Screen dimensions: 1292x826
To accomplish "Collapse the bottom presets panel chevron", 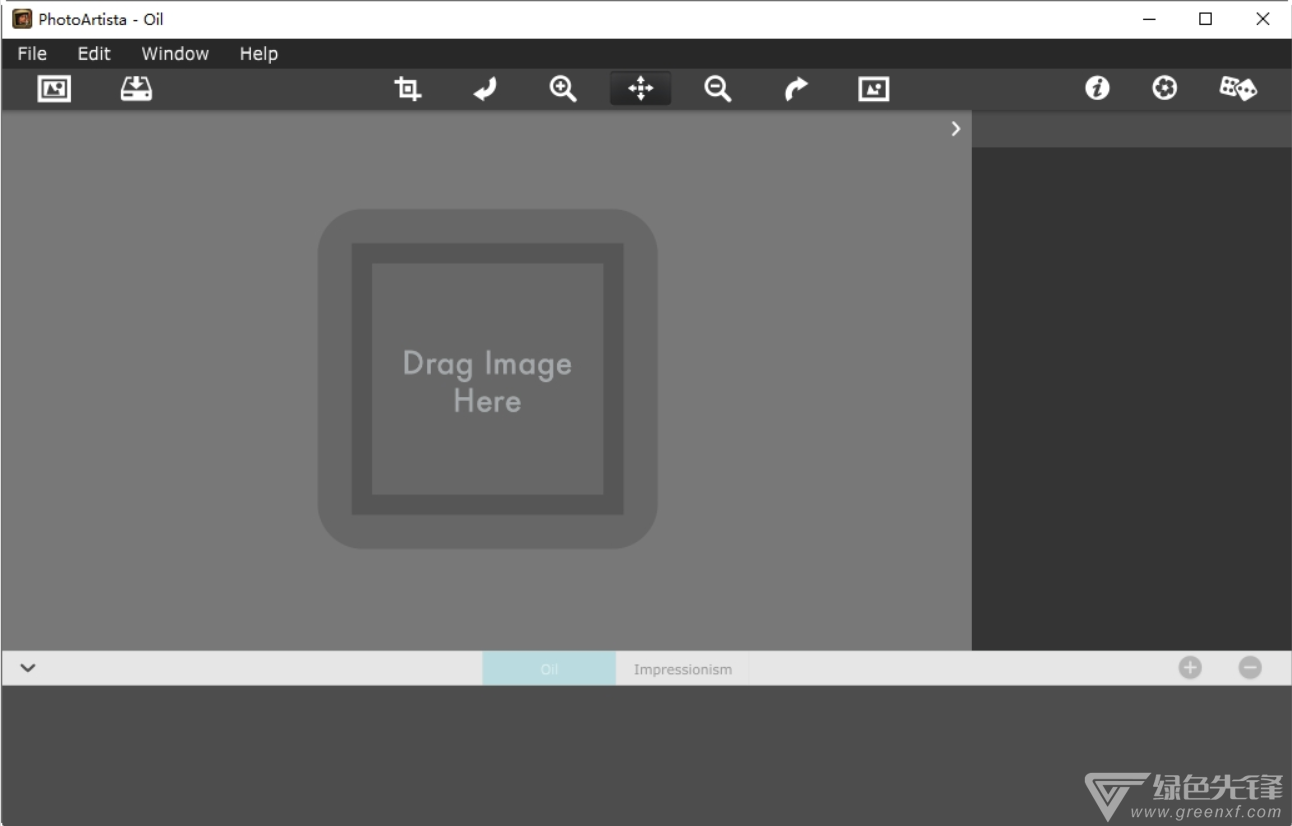I will 28,668.
